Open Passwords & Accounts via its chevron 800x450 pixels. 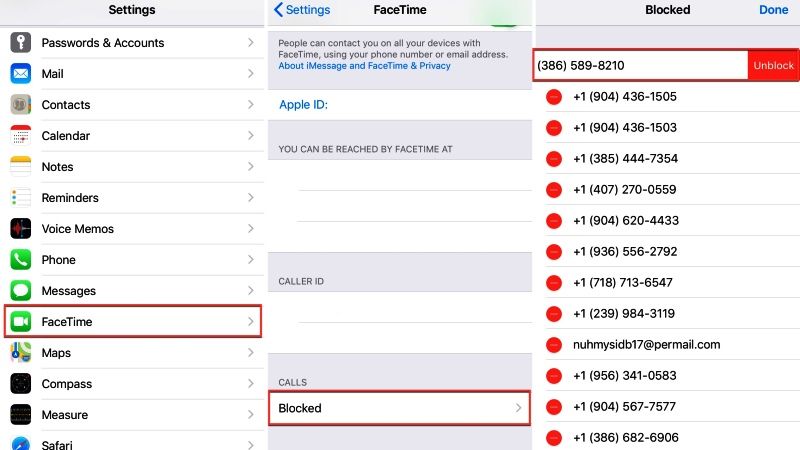(251, 43)
